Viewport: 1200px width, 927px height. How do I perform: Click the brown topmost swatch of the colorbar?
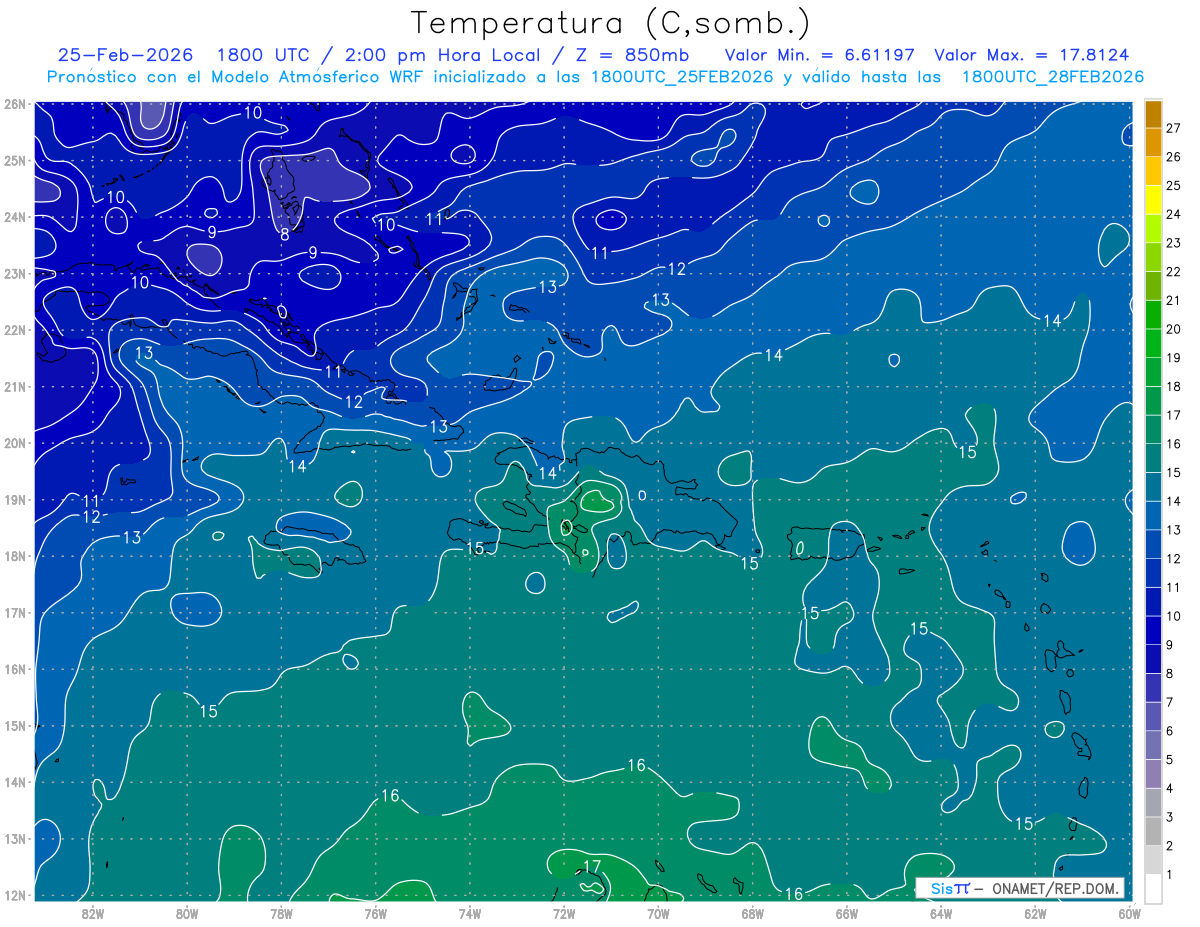coord(1153,114)
